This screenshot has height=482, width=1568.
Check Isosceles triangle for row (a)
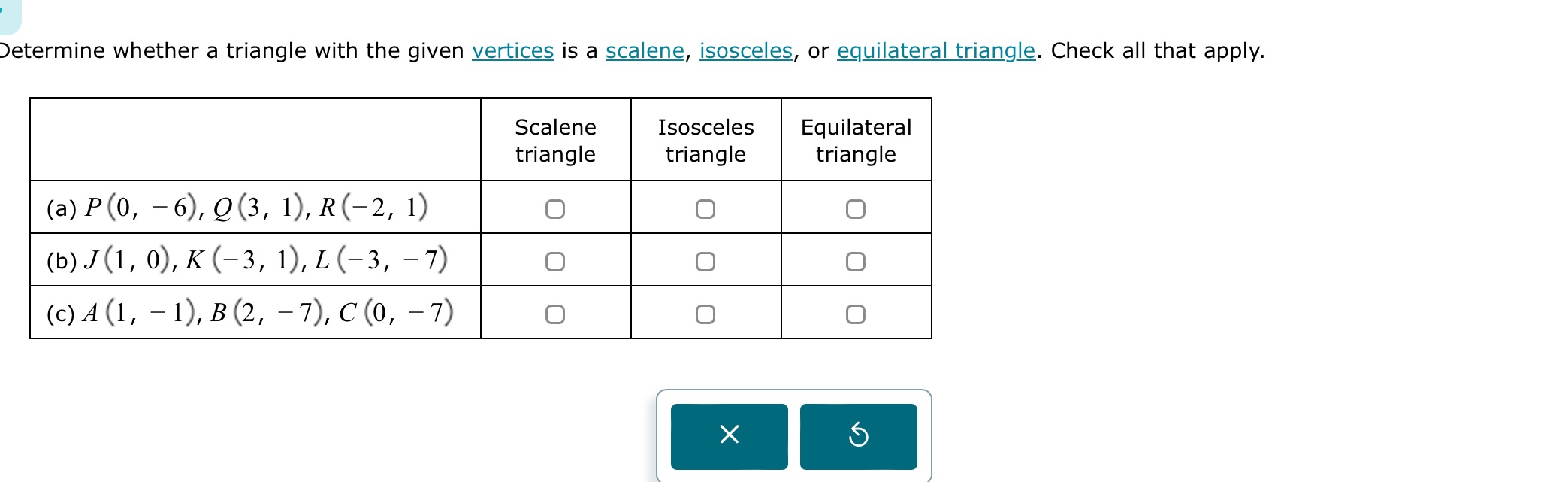point(705,208)
